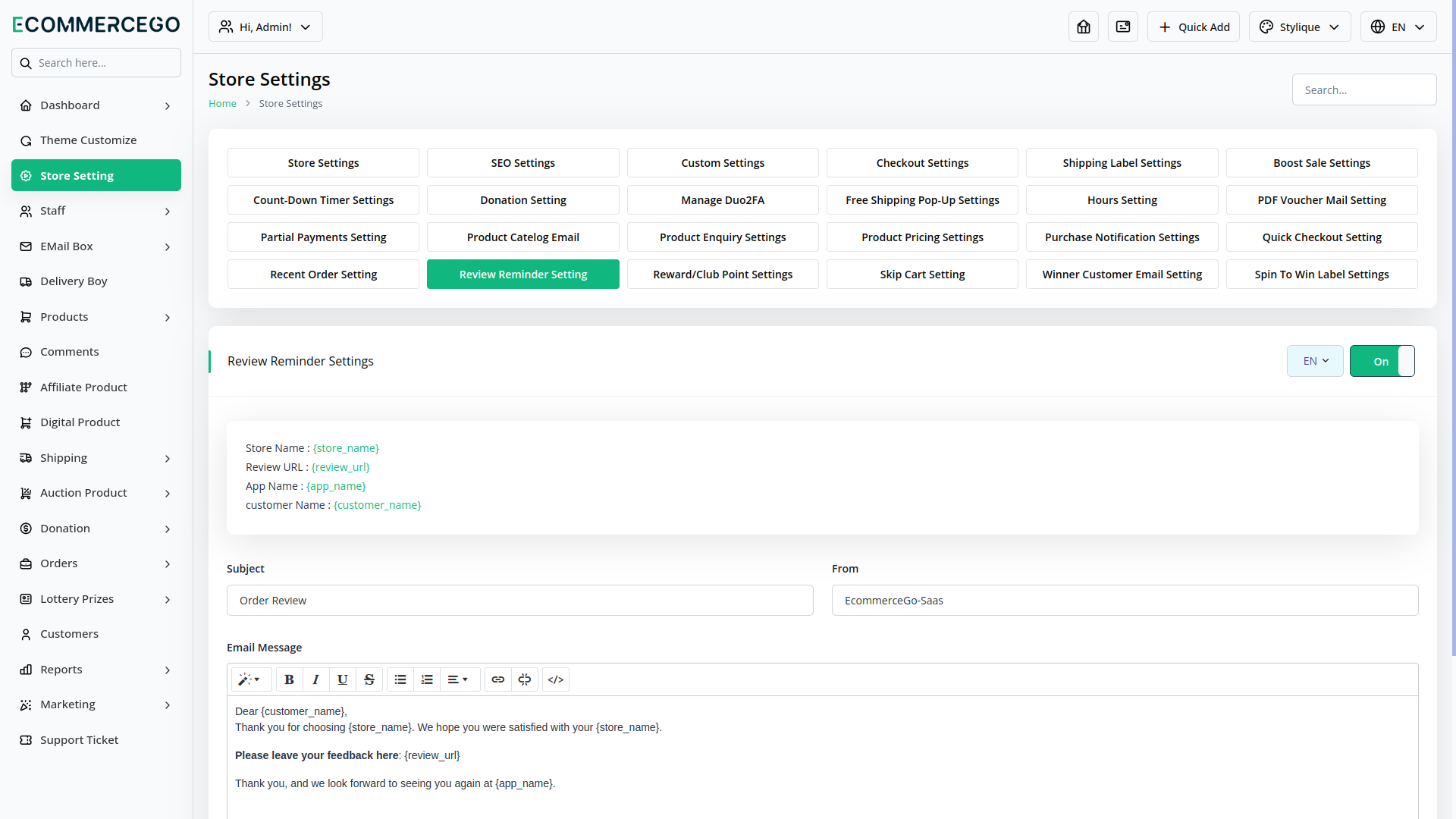
Task: Switch to SEO Settings tab
Action: 522,163
